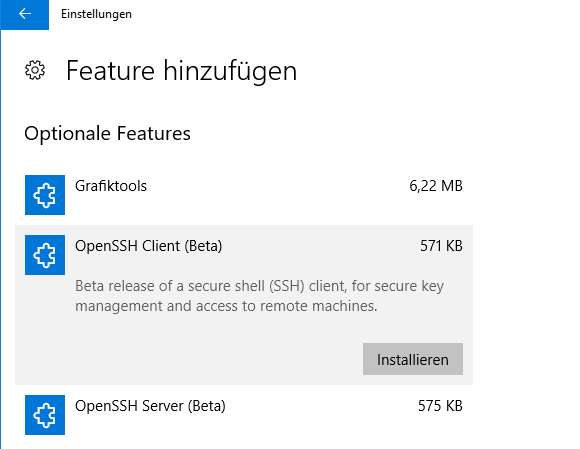Click the Optionale Features section heading
The width and height of the screenshot is (580, 449).
point(107,134)
